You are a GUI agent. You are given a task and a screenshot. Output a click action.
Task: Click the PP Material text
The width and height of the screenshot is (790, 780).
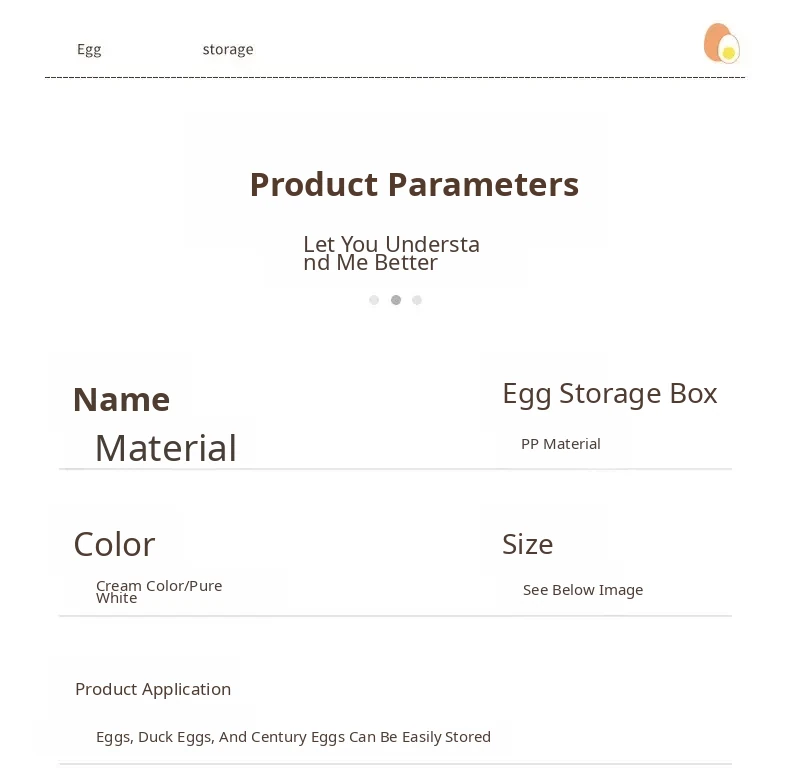click(560, 444)
